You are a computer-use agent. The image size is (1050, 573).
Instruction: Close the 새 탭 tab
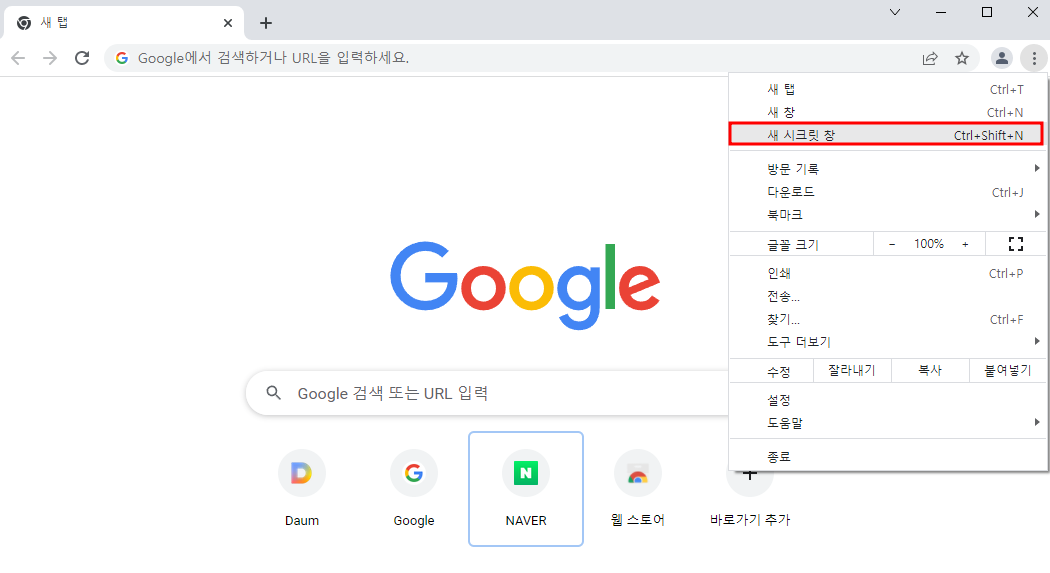(x=228, y=23)
